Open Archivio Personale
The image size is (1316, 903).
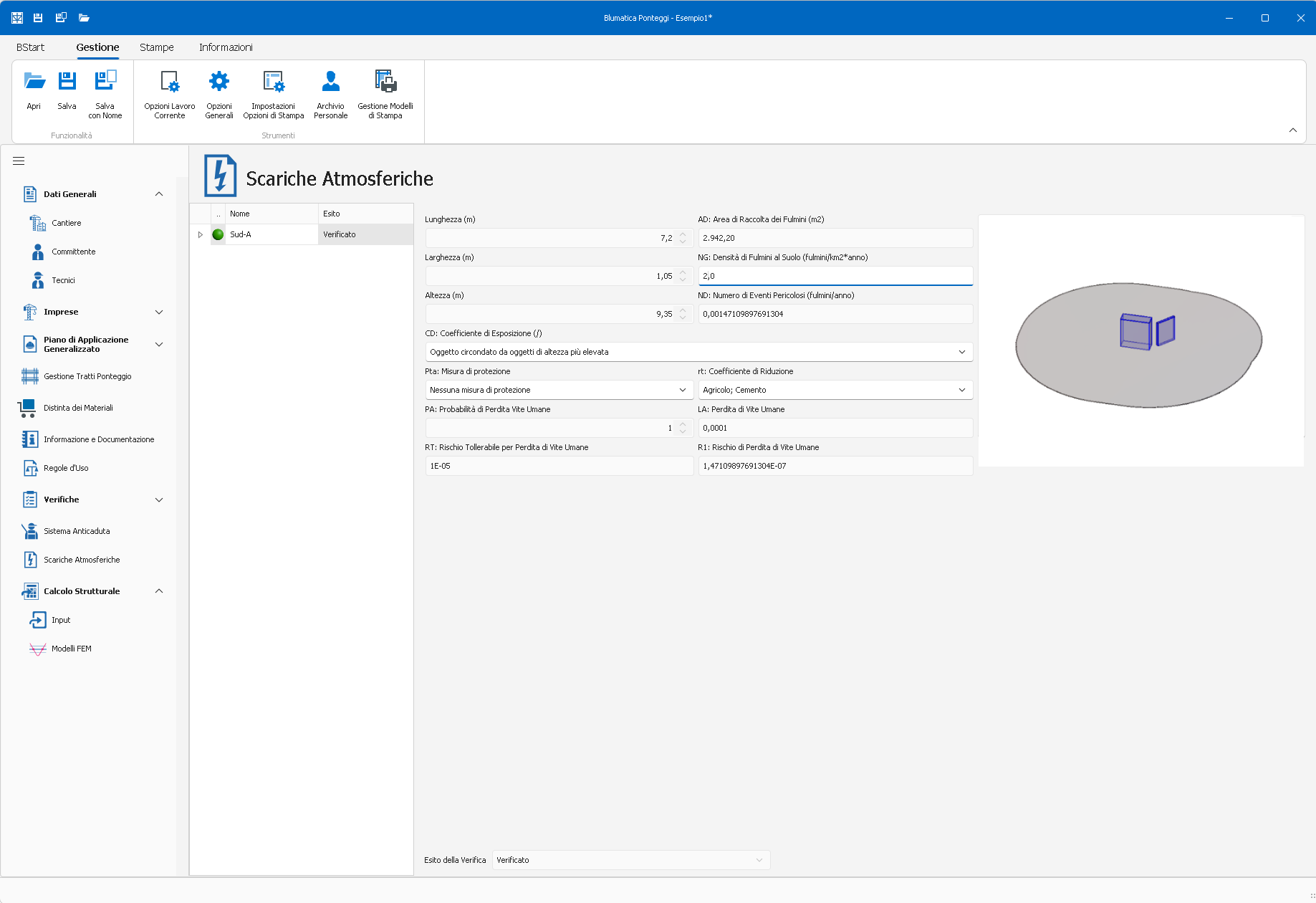[x=330, y=82]
